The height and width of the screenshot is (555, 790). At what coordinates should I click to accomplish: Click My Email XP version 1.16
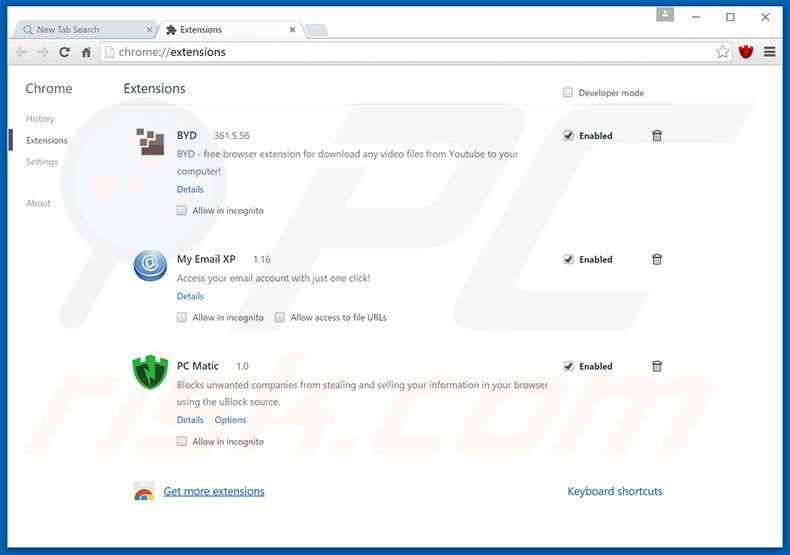click(x=262, y=259)
